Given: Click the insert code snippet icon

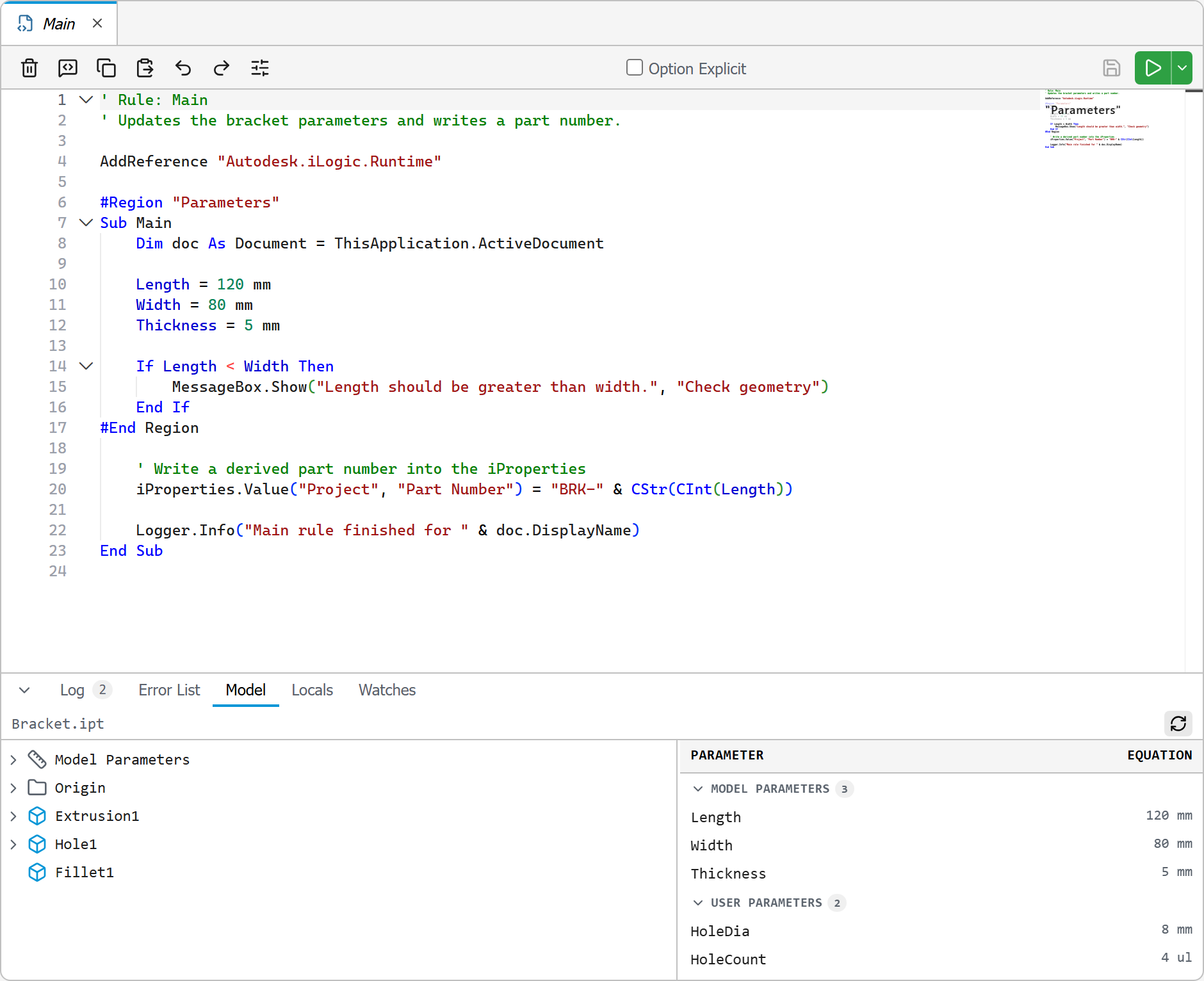Looking at the screenshot, I should [68, 68].
